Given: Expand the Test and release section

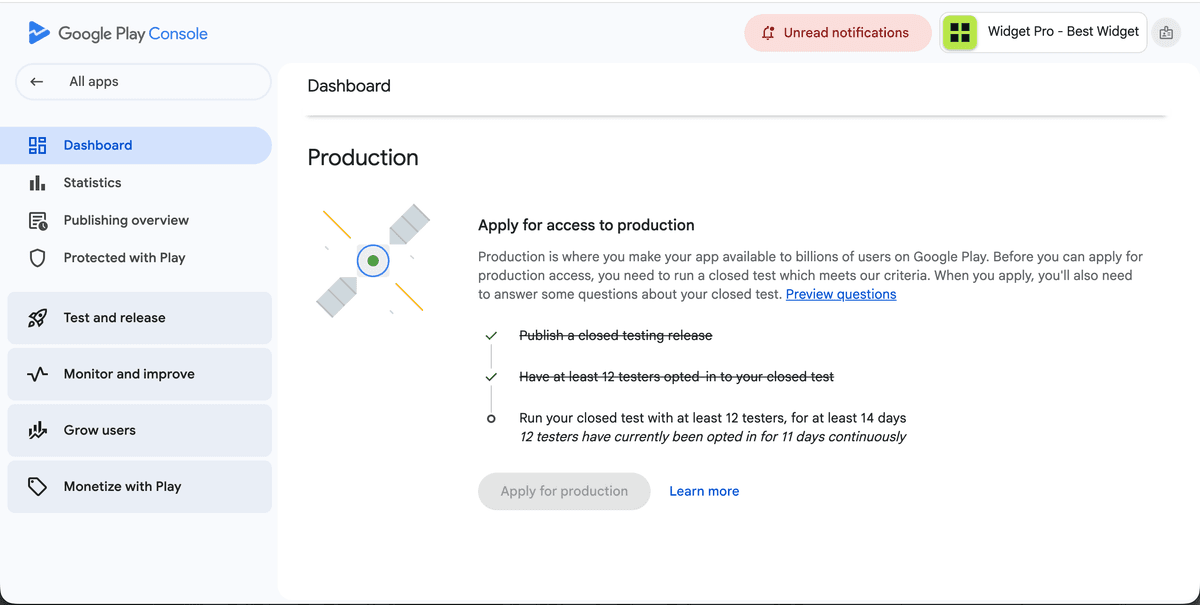Looking at the screenshot, I should coord(139,318).
